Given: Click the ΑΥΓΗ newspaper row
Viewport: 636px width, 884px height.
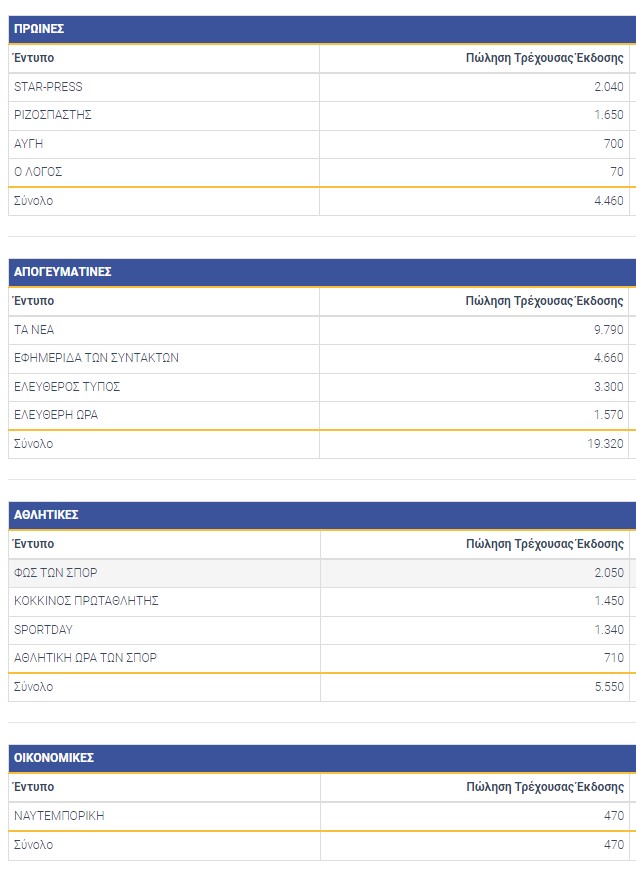Looking at the screenshot, I should tap(29, 144).
